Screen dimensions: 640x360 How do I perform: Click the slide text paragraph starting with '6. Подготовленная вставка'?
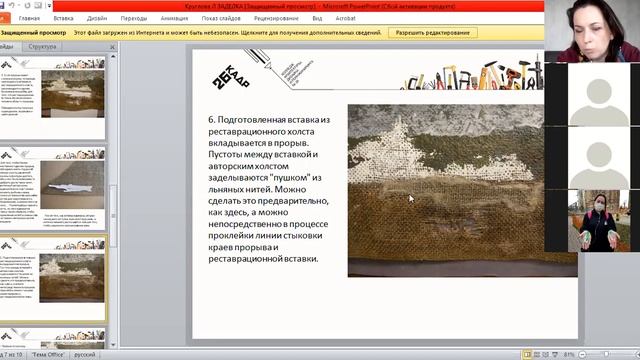pyautogui.click(x=269, y=189)
